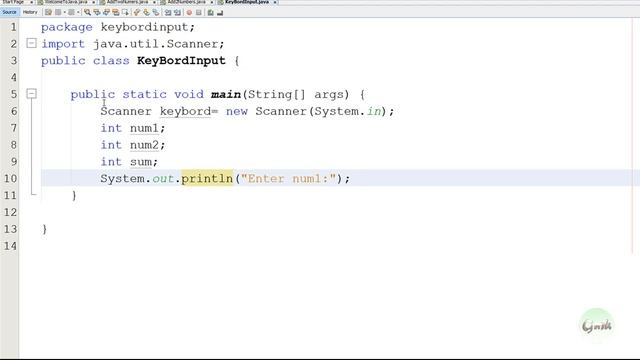Click the main method name
This screenshot has height=360, width=640.
pos(226,95)
